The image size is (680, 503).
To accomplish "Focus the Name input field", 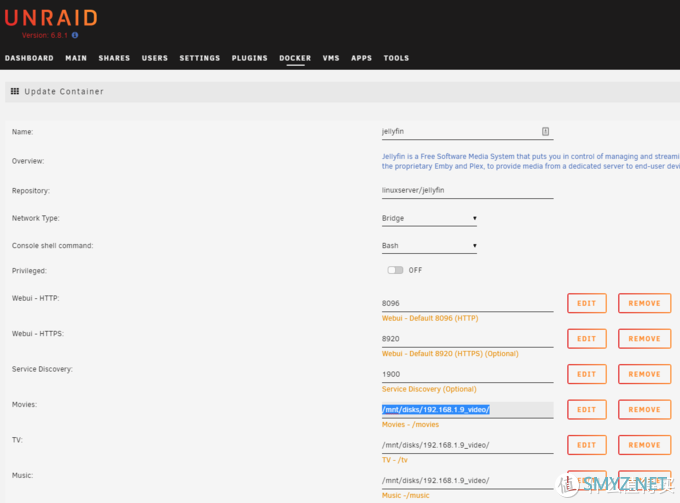I will point(468,132).
